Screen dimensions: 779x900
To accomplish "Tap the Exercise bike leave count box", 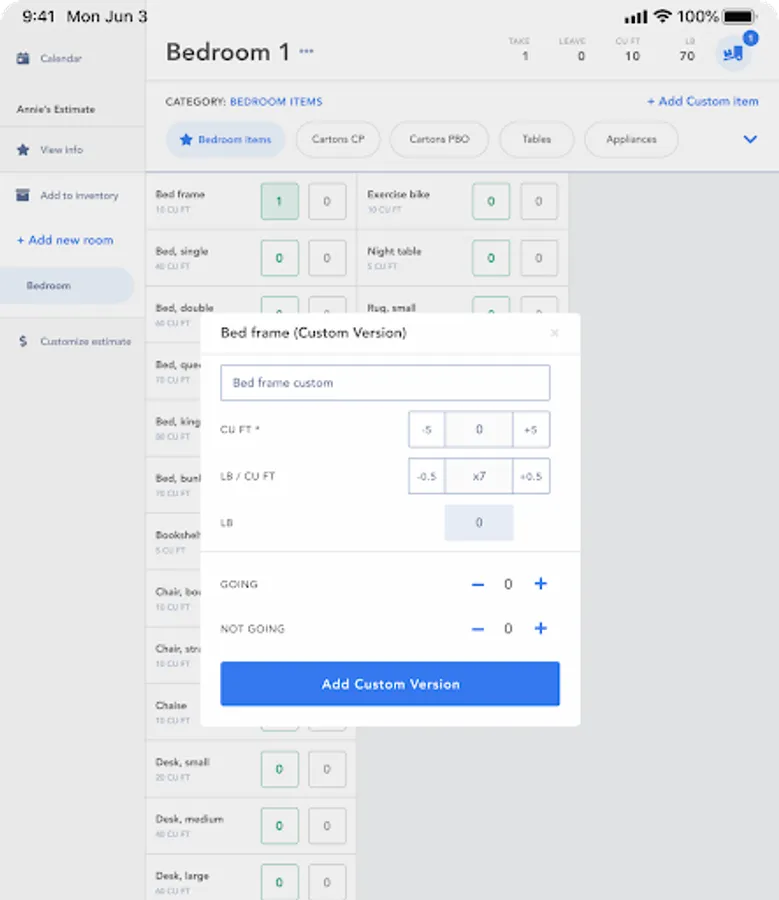I will [538, 201].
